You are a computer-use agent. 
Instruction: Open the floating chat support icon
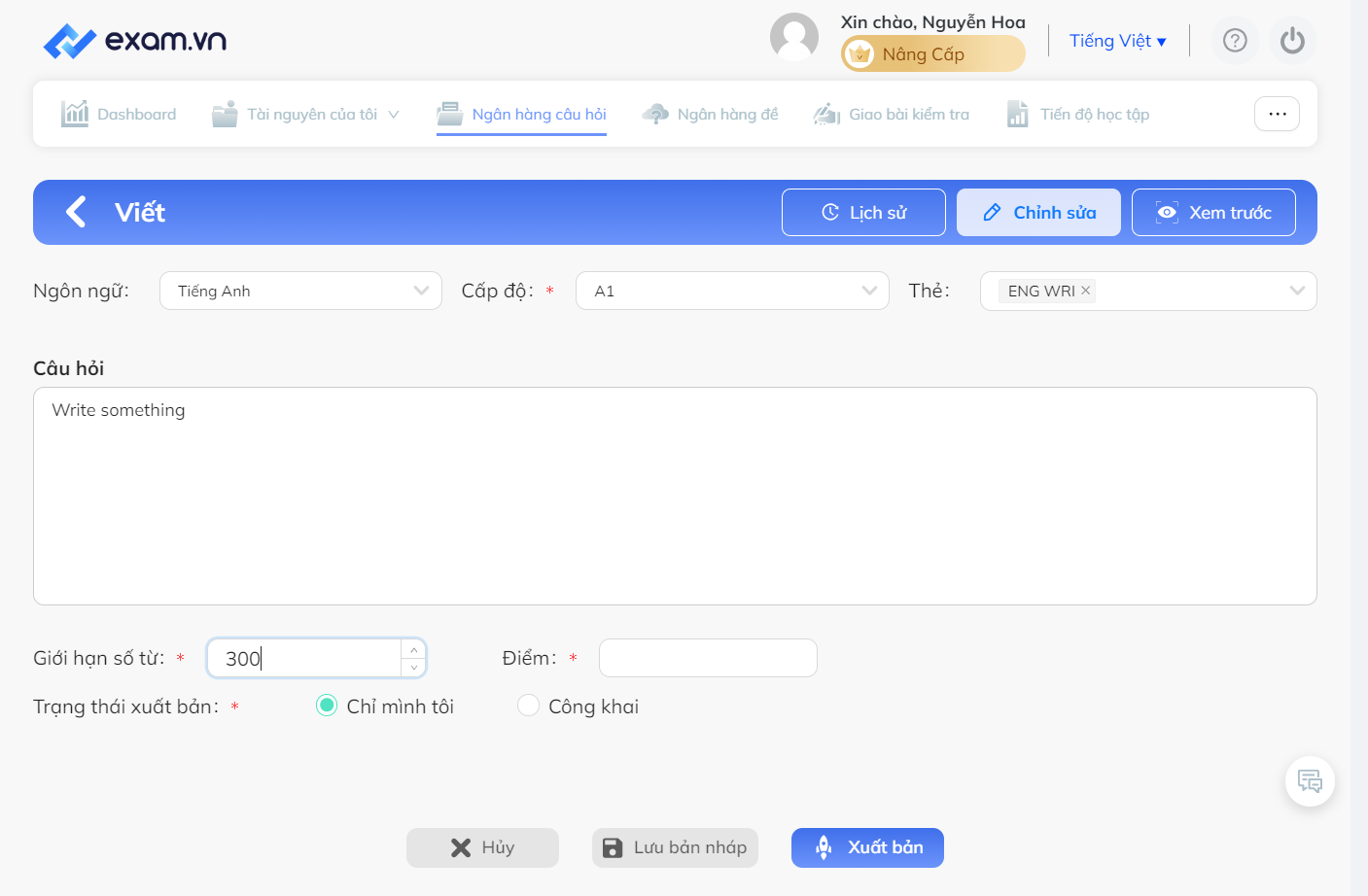click(x=1310, y=781)
